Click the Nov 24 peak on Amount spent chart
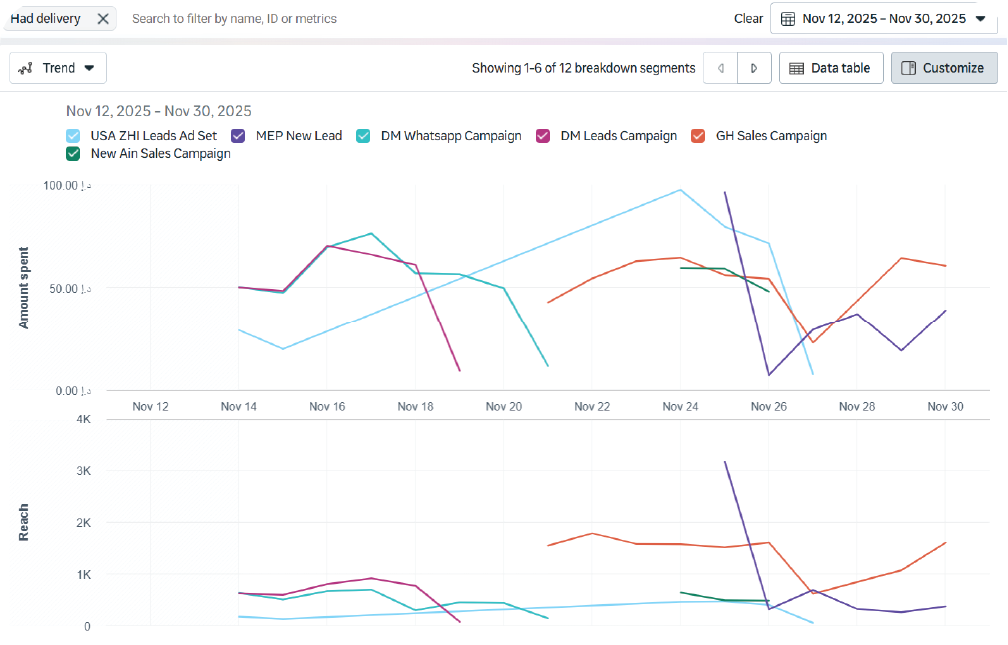The width and height of the screenshot is (1008, 645). (680, 190)
